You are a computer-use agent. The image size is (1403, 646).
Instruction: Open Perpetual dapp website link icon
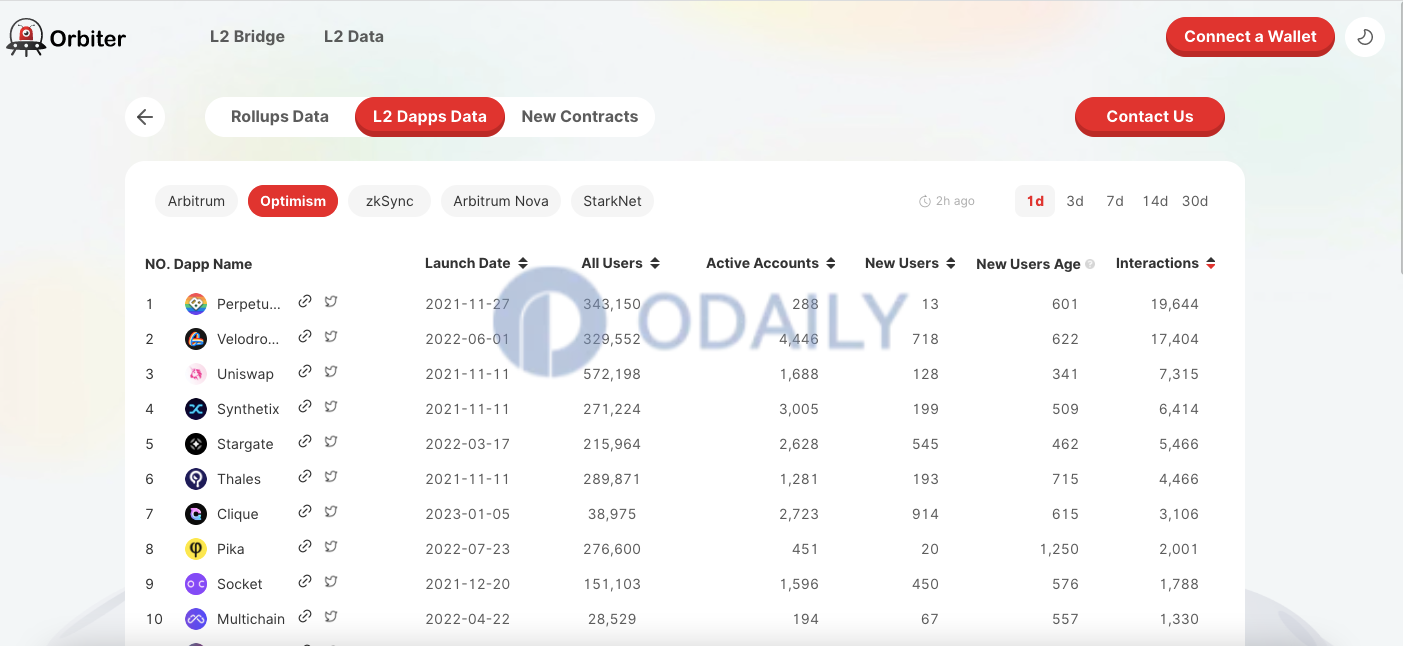coord(305,301)
